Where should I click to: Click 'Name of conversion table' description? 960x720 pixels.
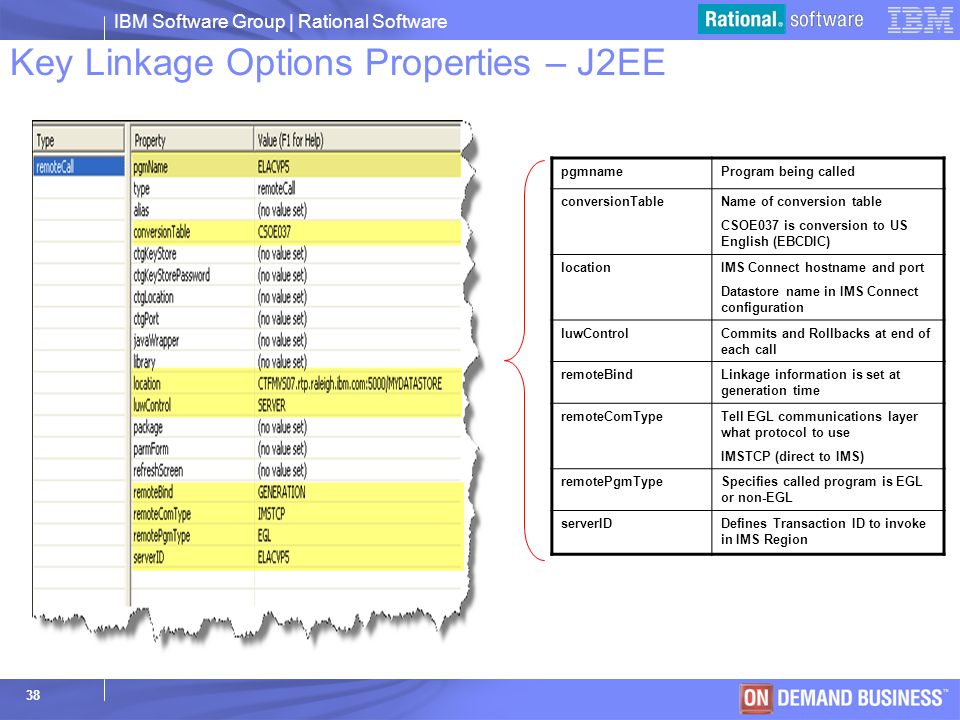(801, 201)
